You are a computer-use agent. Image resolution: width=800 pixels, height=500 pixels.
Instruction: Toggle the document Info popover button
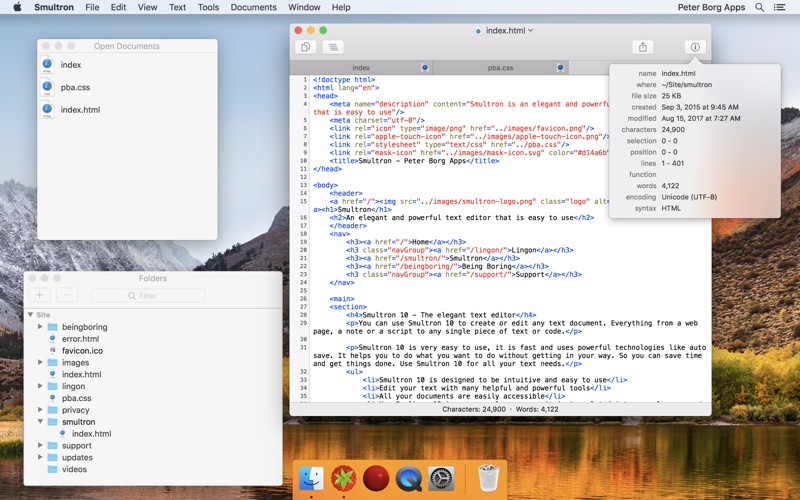pos(696,47)
